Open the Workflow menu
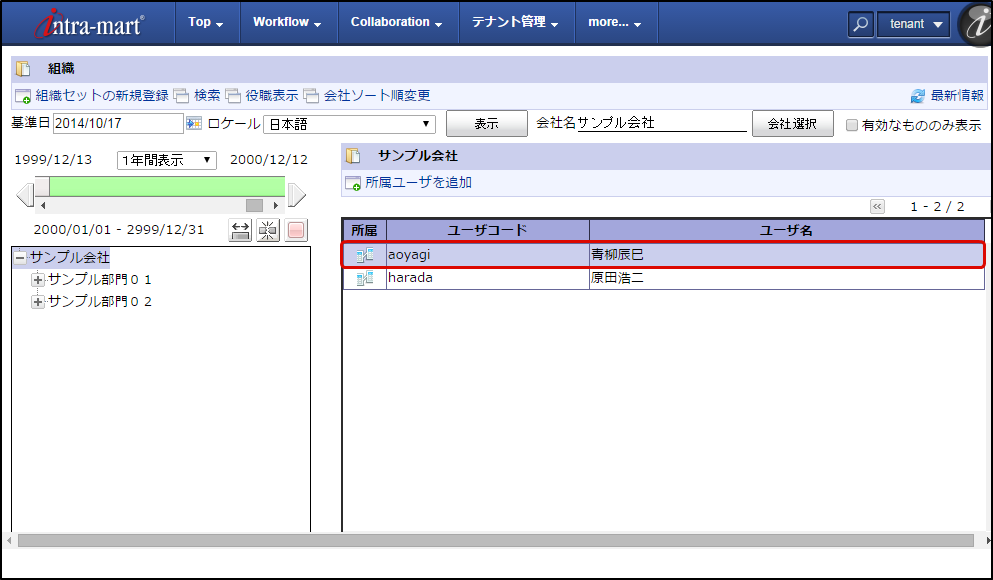 pos(286,22)
